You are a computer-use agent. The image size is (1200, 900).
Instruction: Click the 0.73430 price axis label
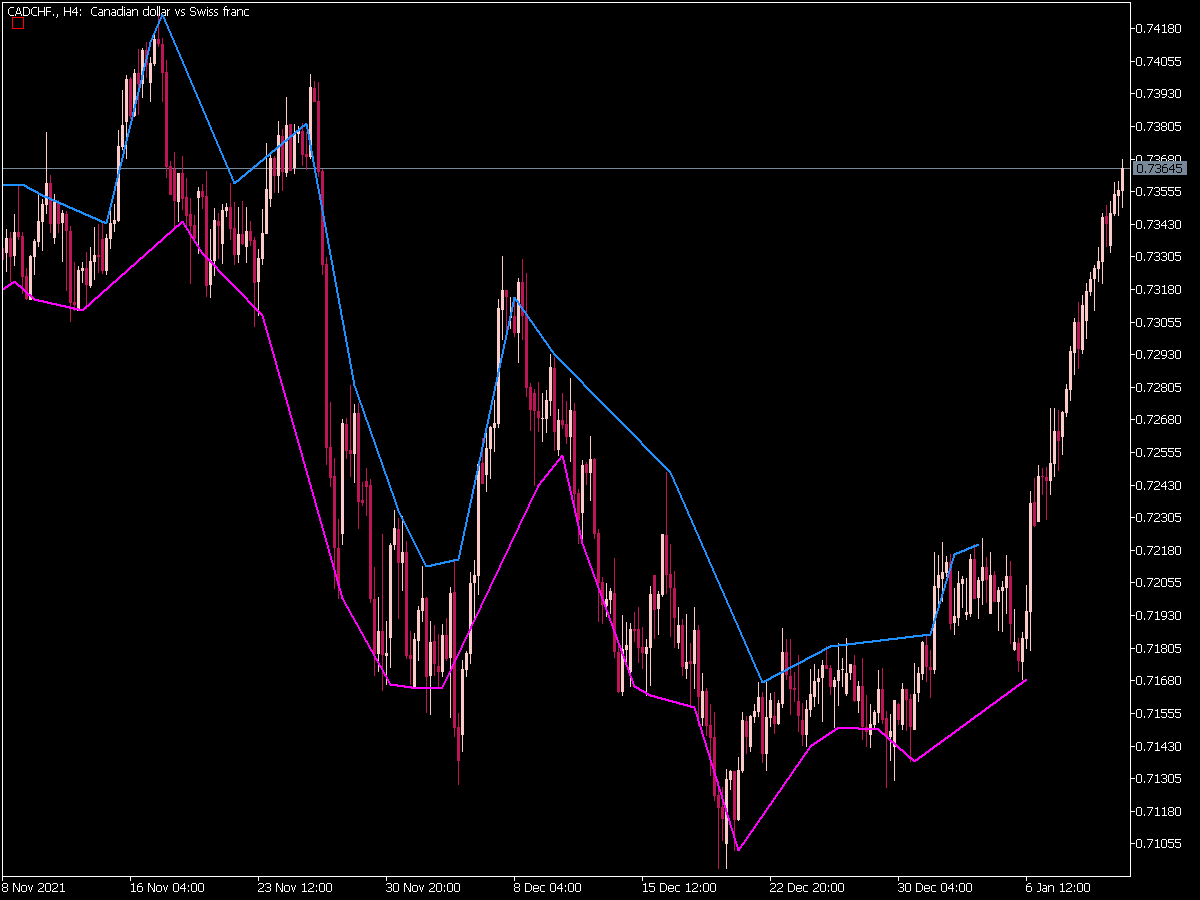tap(1160, 224)
